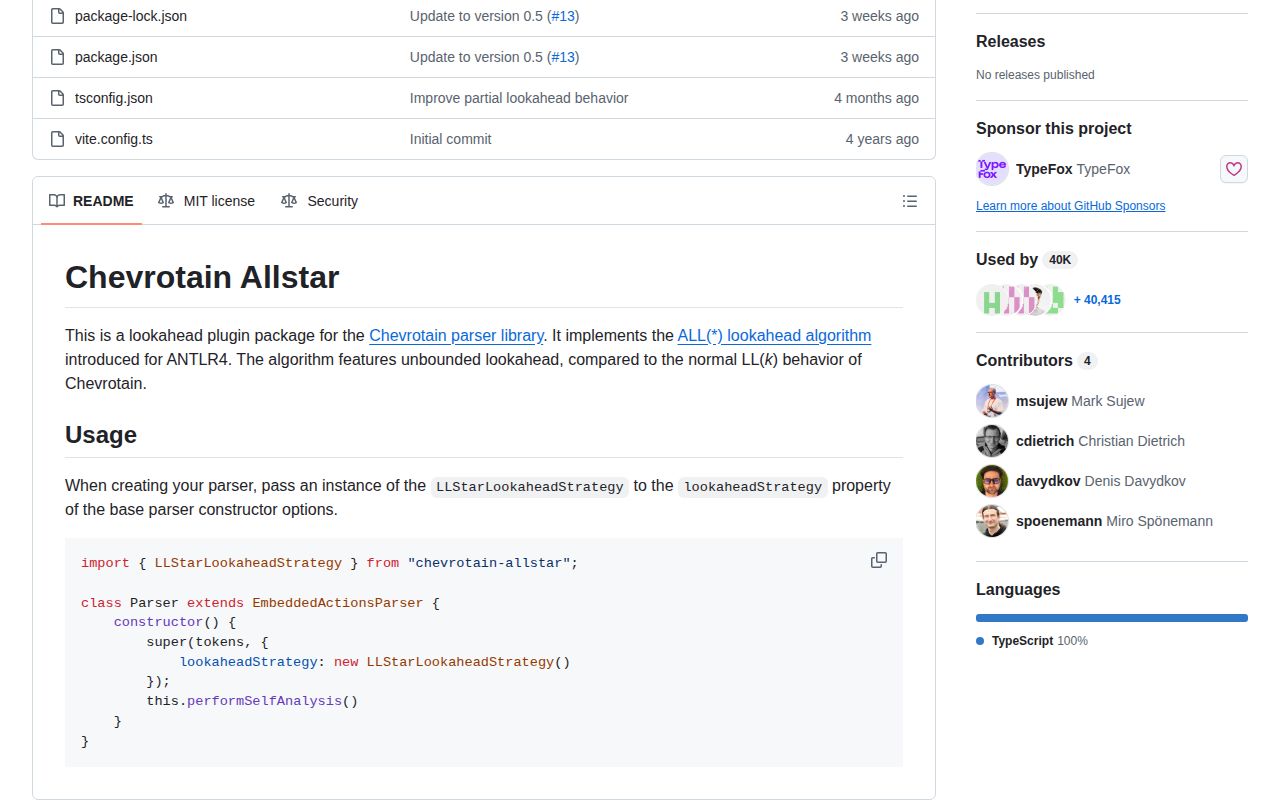Click 'No releases published' text
Viewport: 1280px width, 800px height.
tap(1035, 75)
